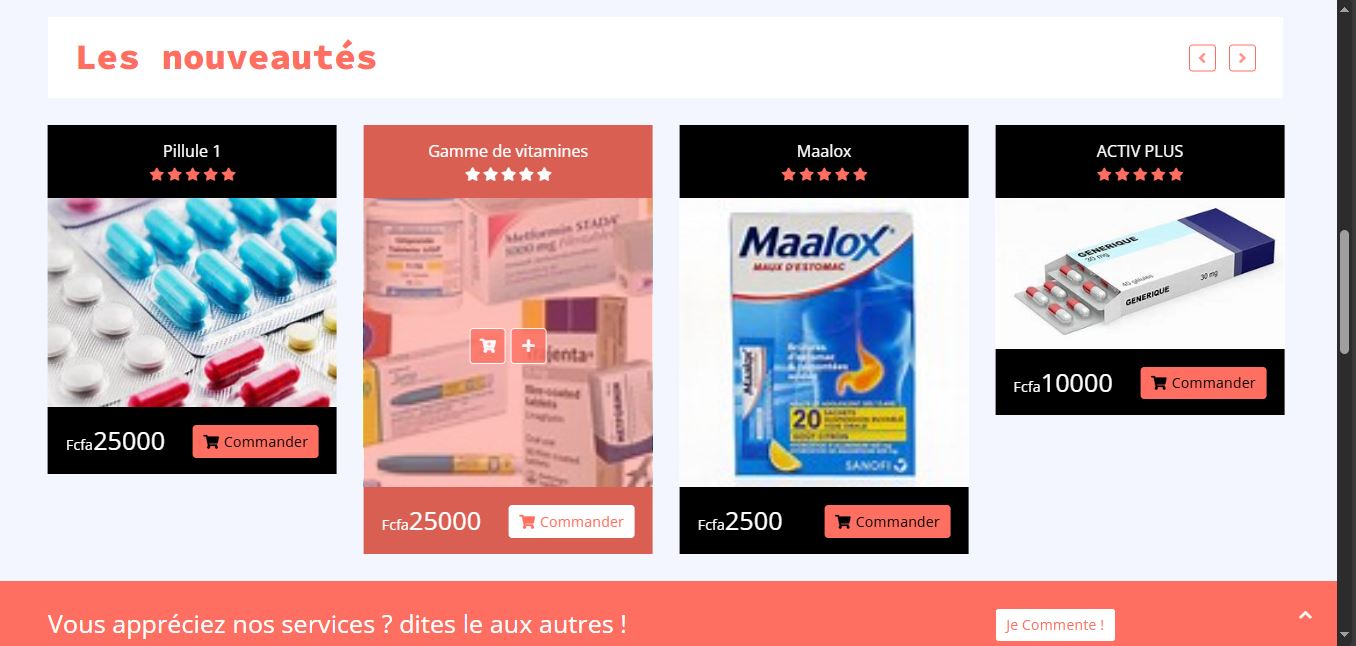Image resolution: width=1356 pixels, height=646 pixels.
Task: Open the Pillule 1 product title
Action: (192, 151)
